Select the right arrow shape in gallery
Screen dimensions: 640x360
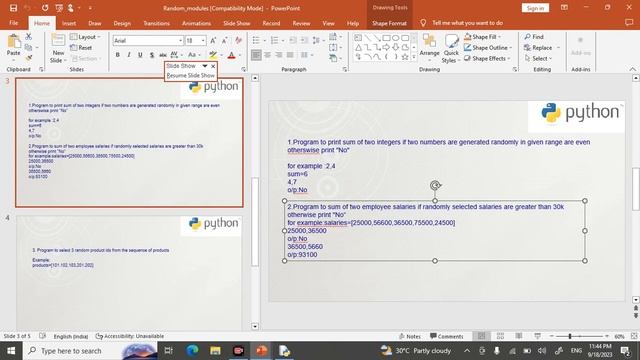point(386,47)
